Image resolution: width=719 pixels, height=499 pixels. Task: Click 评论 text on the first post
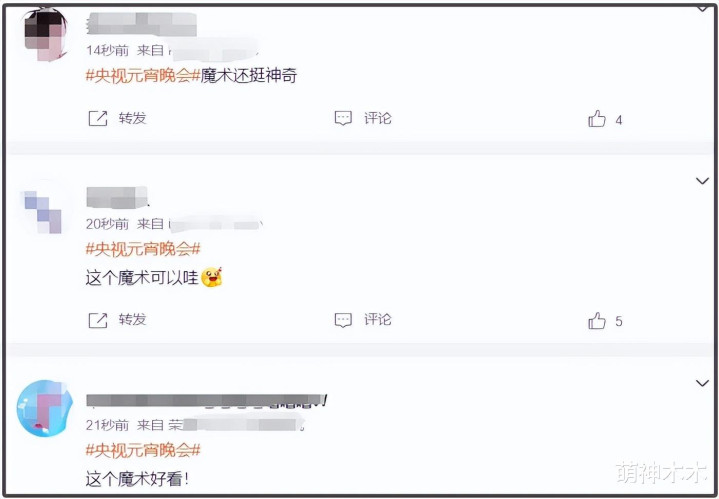pos(378,118)
